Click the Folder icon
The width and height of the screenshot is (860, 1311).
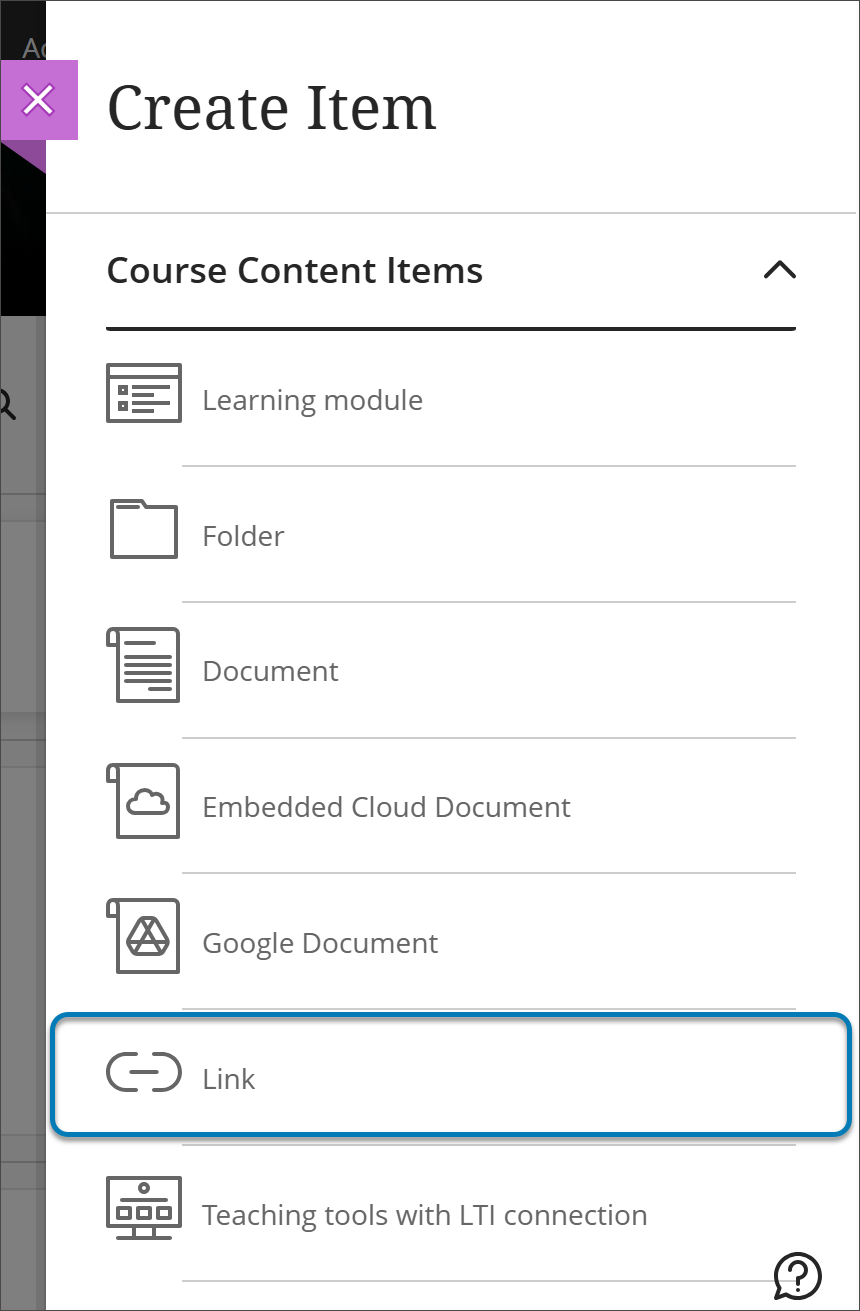click(143, 529)
